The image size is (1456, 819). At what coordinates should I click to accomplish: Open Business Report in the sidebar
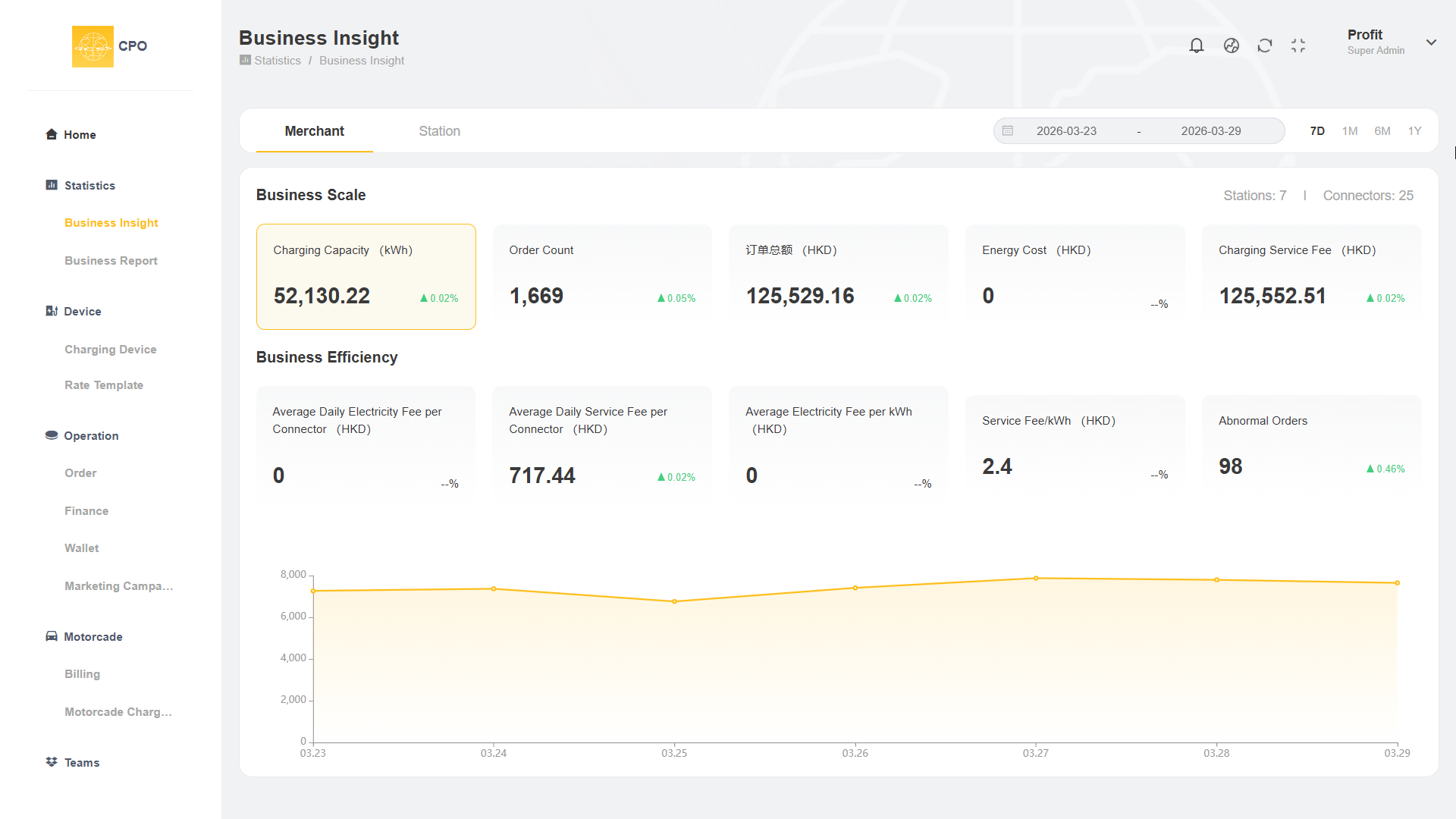pos(111,261)
